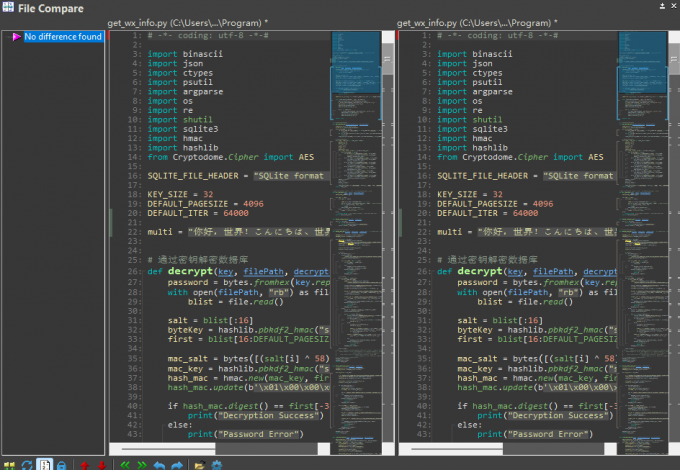Click 'import psutil' in right pane

[x=469, y=82]
